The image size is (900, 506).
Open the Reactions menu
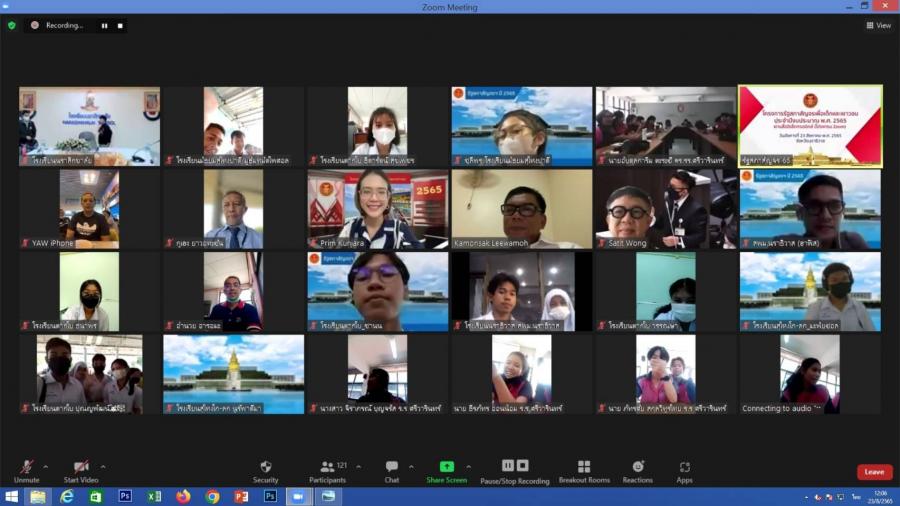[638, 468]
